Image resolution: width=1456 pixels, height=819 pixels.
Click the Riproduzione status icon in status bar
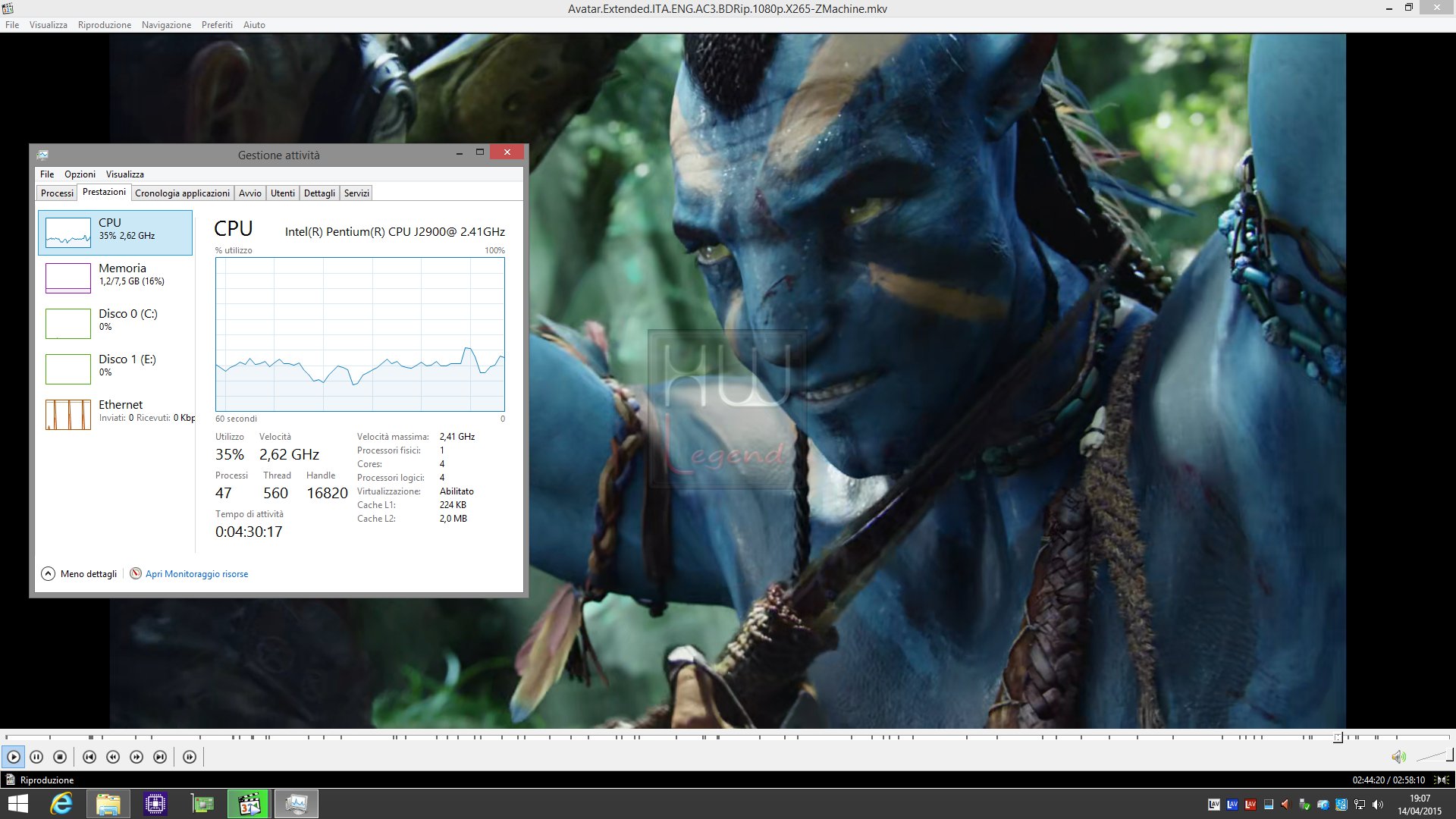point(11,780)
